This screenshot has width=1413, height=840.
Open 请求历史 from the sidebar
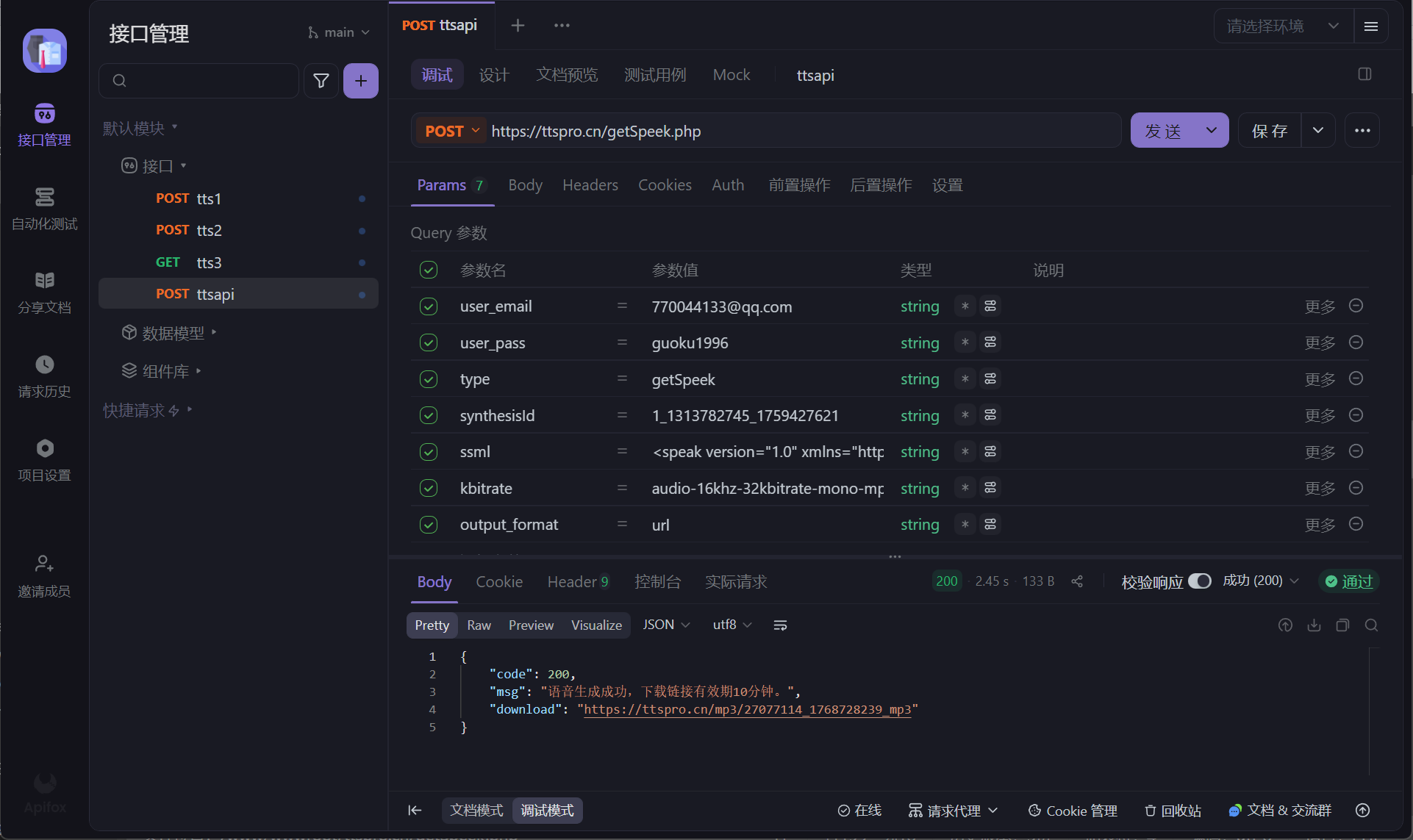pos(44,376)
